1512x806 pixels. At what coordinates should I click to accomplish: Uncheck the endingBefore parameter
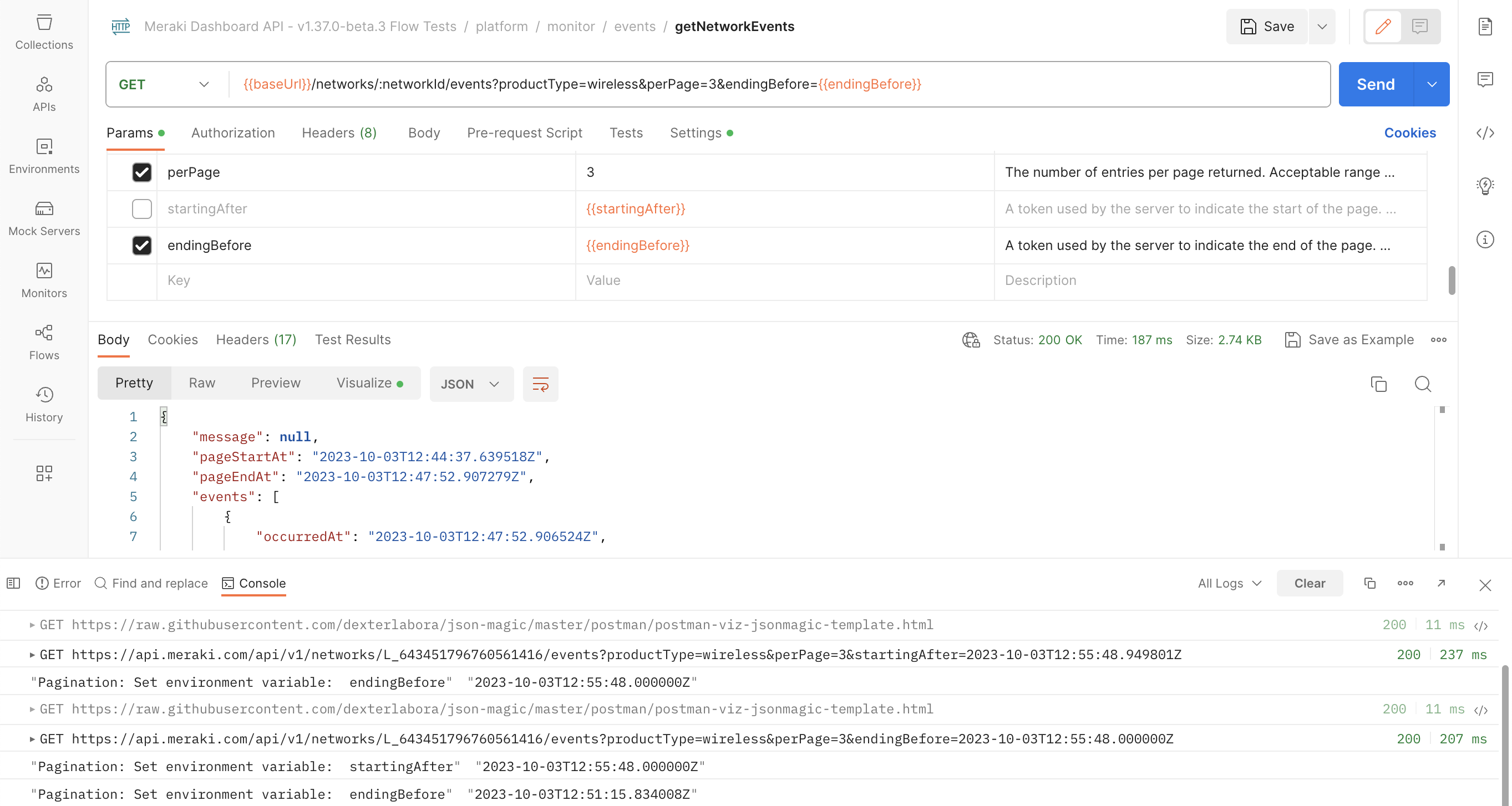tap(141, 245)
